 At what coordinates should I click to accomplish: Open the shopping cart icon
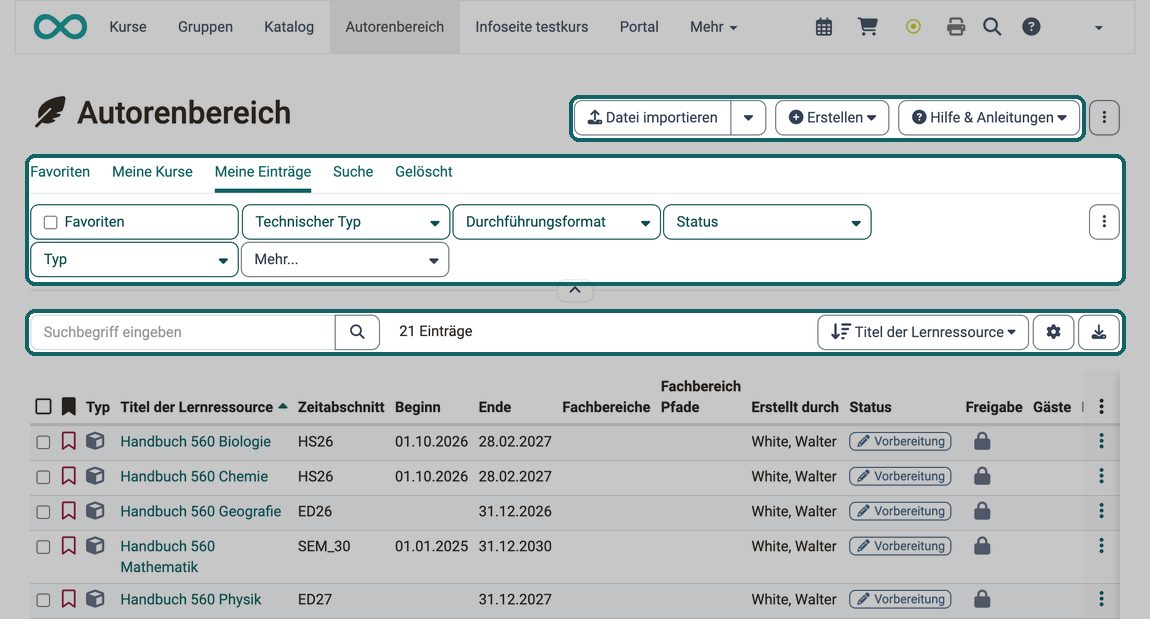click(868, 27)
